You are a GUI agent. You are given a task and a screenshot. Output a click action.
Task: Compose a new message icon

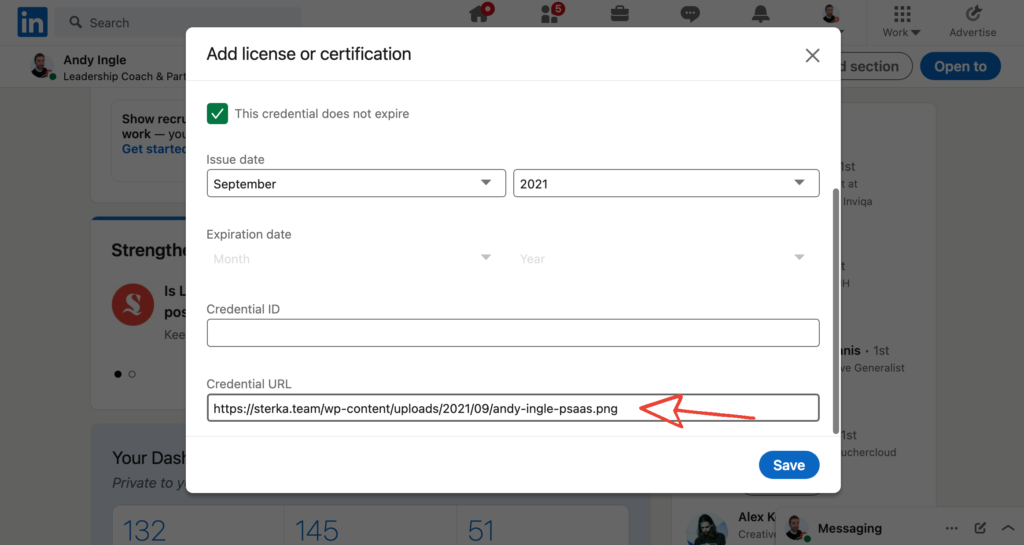coord(980,528)
